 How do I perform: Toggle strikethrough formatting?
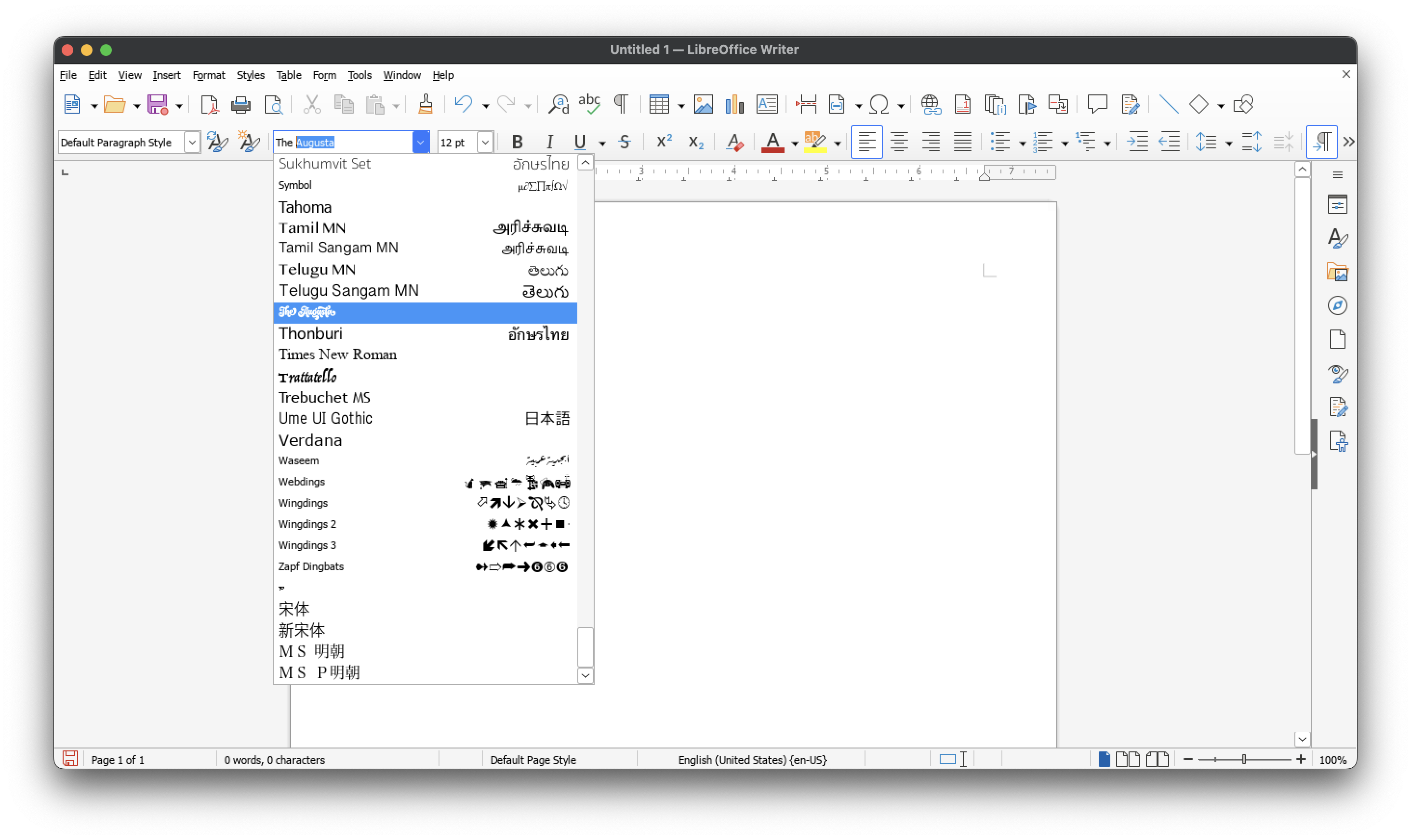pos(625,142)
